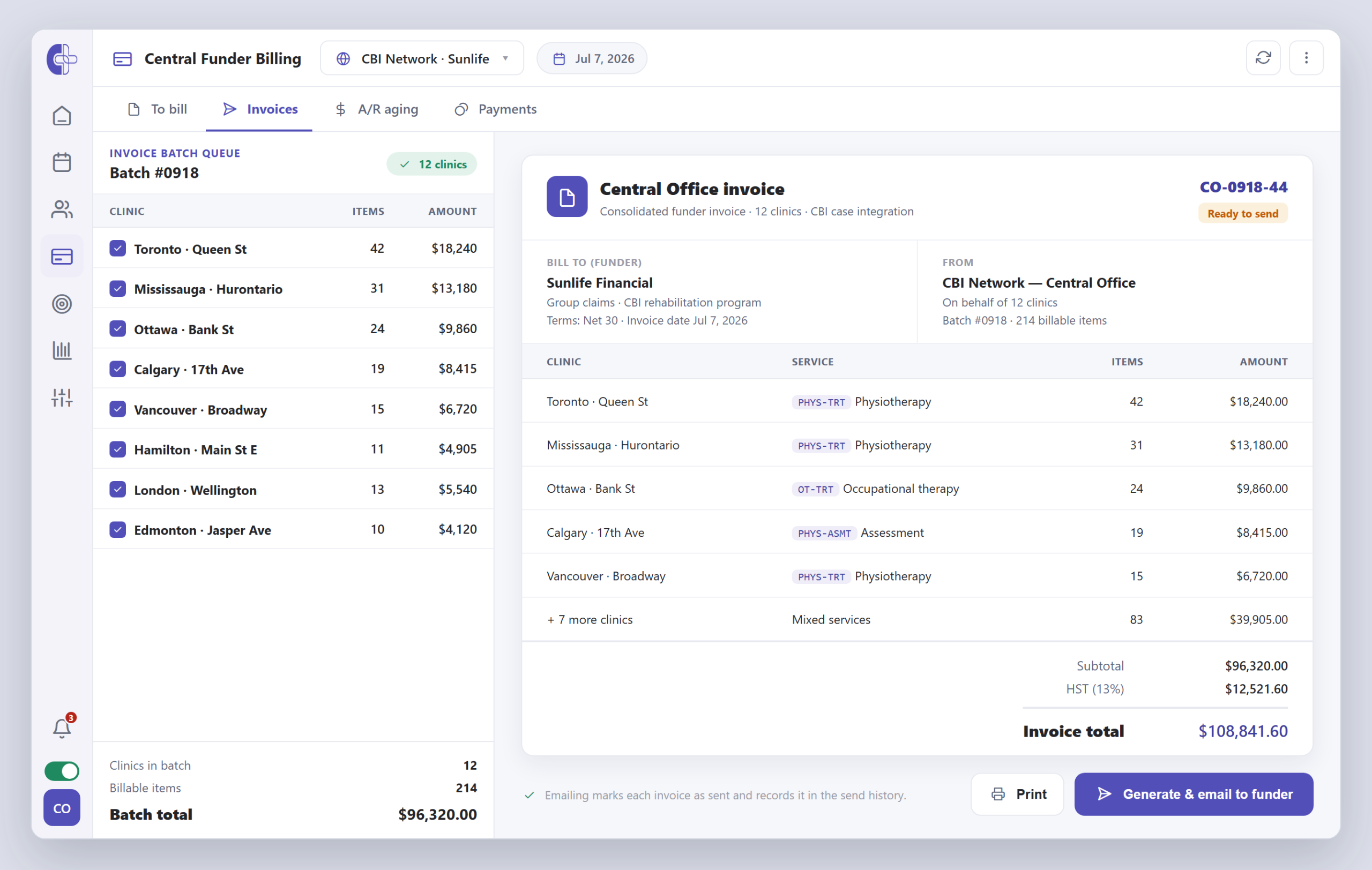Screen dimensions: 1372x870
Task: Click Sunlife Financial funder name
Action: coord(599,283)
